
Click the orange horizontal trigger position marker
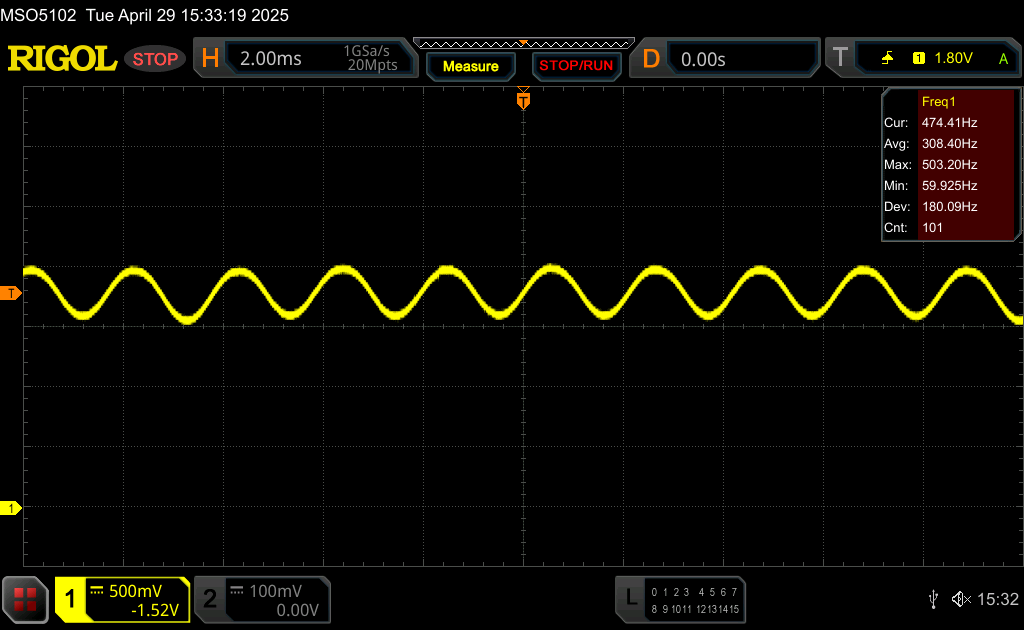coord(522,99)
